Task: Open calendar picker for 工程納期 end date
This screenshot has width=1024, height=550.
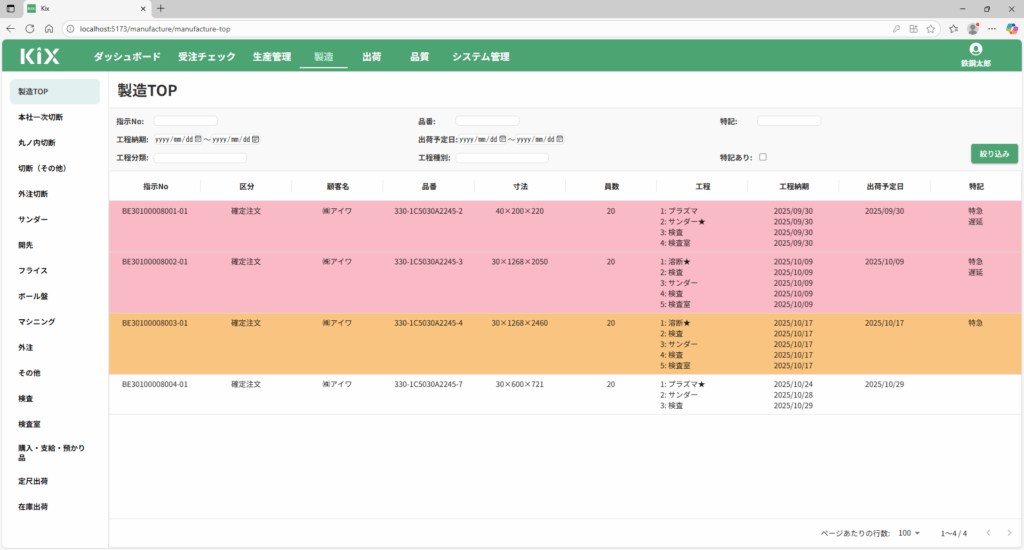Action: (256, 139)
